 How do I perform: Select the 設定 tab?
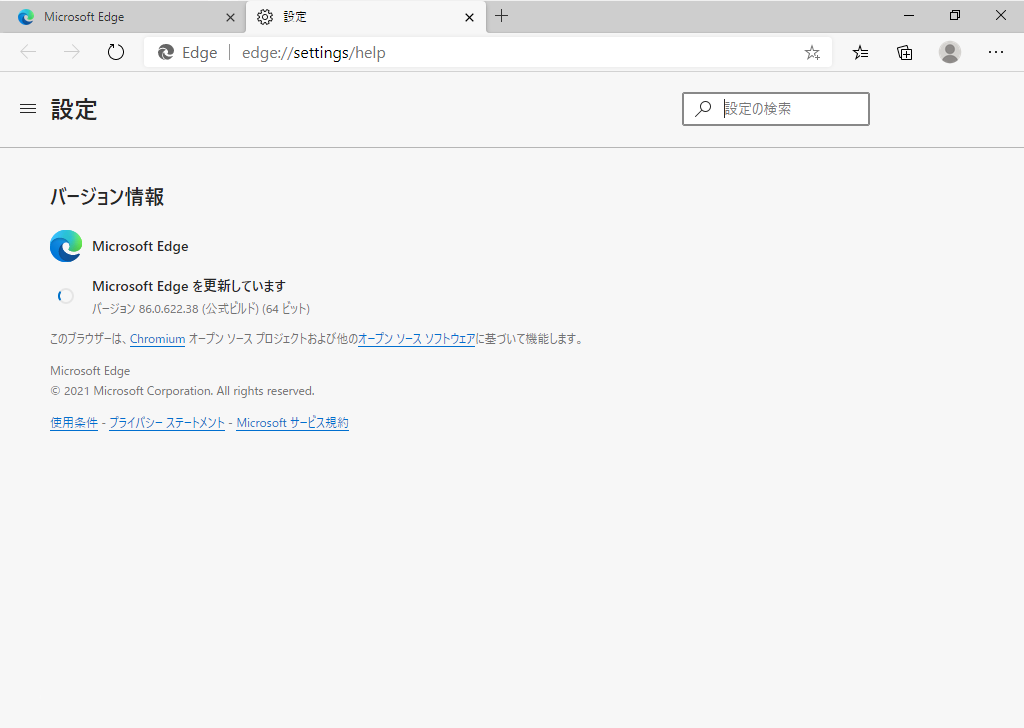point(366,17)
